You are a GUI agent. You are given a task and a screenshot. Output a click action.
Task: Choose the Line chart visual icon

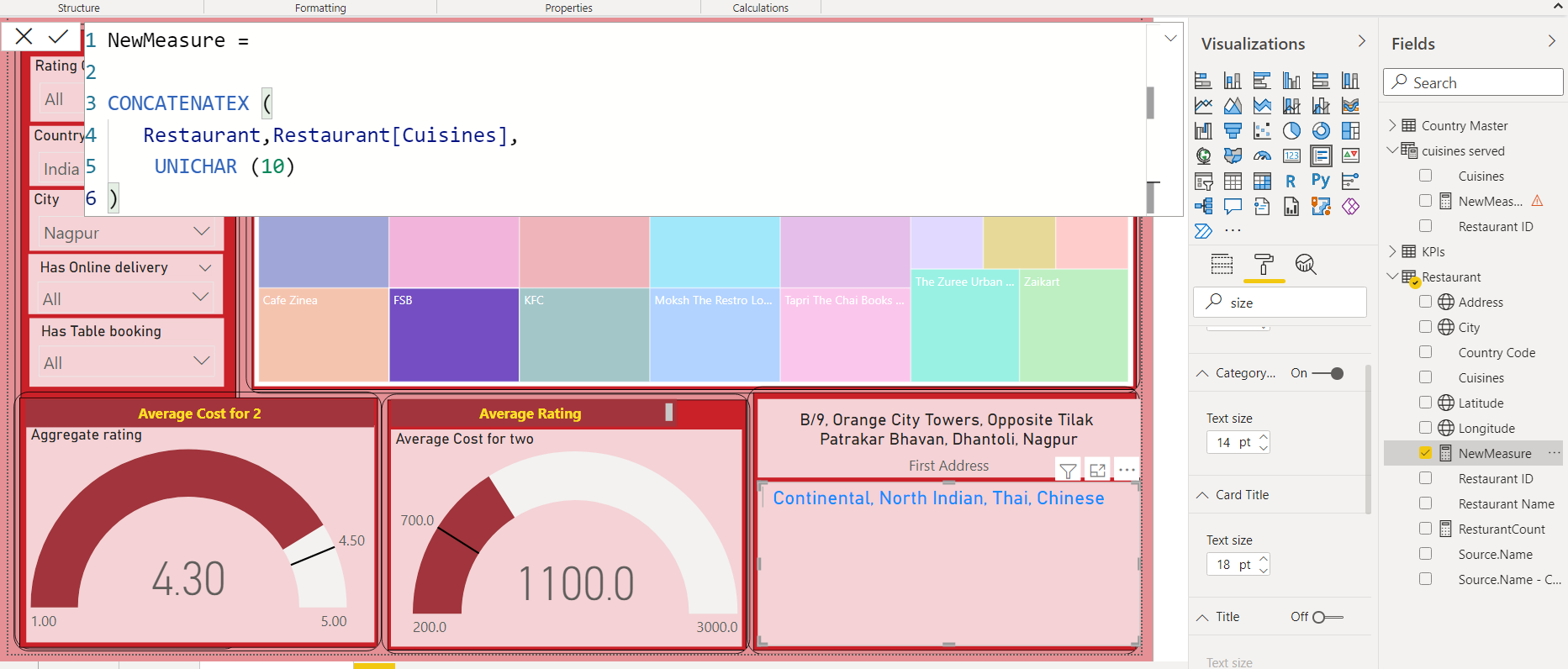pyautogui.click(x=1203, y=106)
